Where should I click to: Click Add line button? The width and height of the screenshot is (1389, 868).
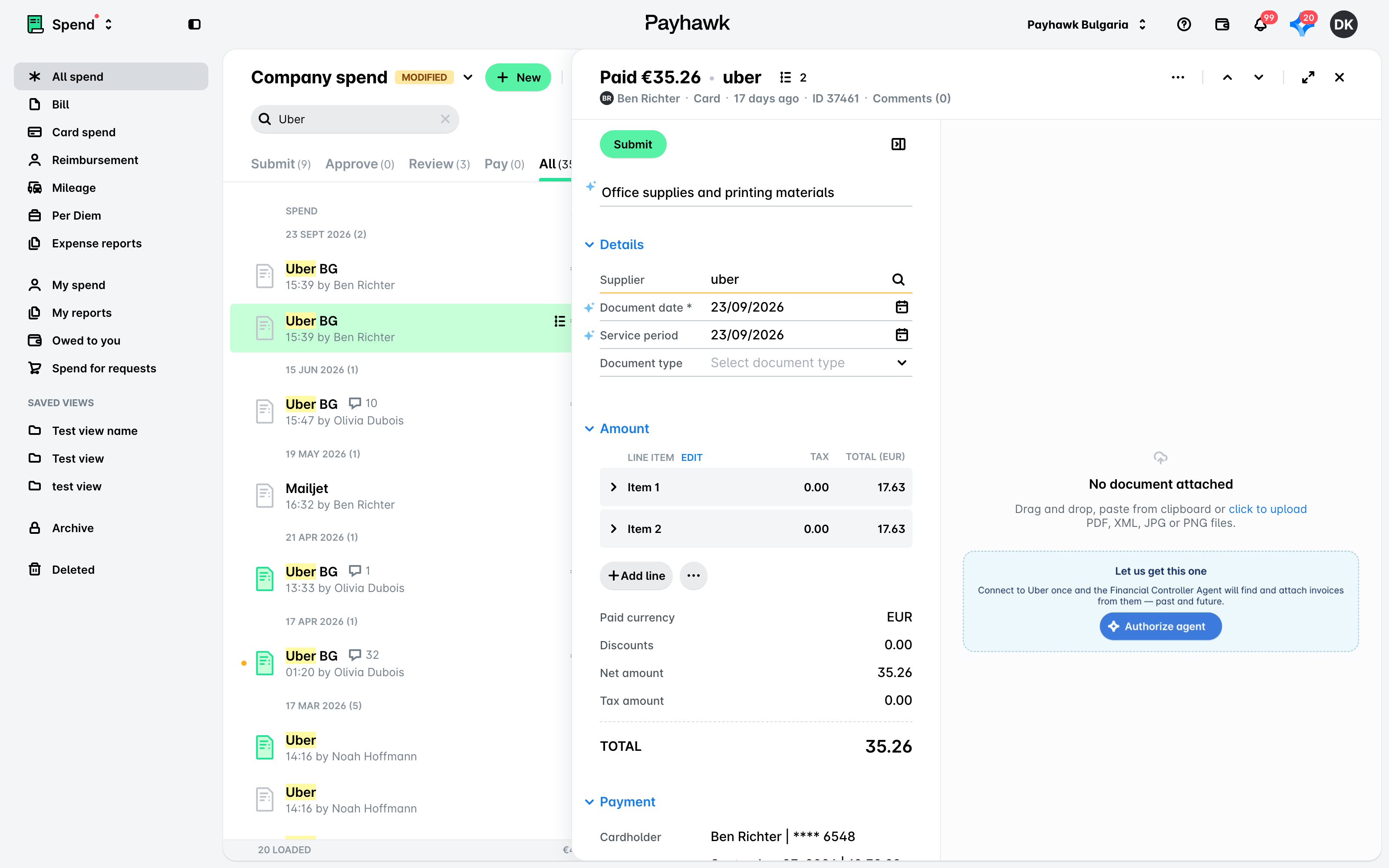point(636,575)
